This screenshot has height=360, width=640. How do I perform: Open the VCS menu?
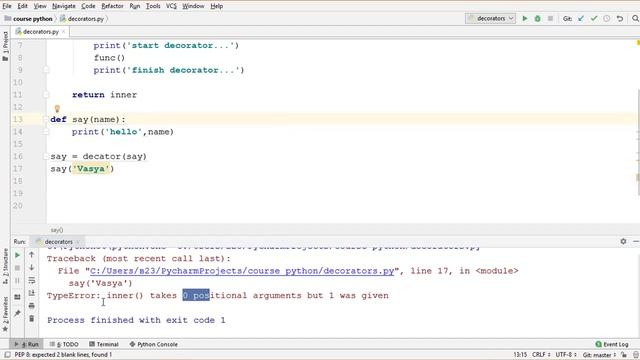171,6
